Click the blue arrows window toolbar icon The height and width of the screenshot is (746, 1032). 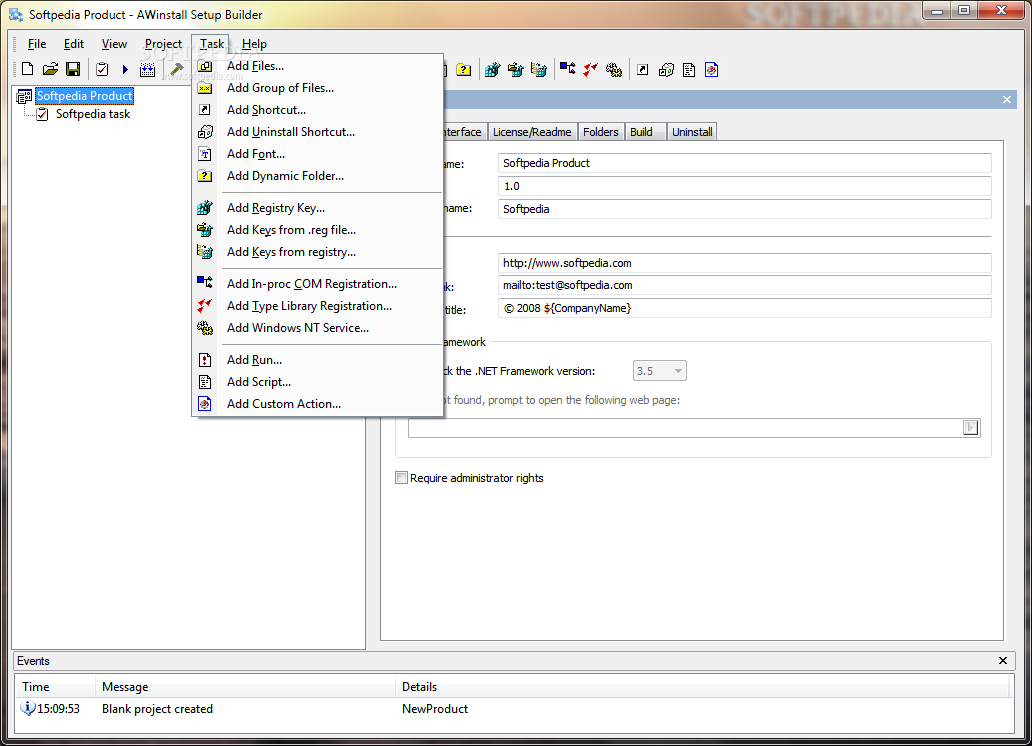[x=147, y=69]
